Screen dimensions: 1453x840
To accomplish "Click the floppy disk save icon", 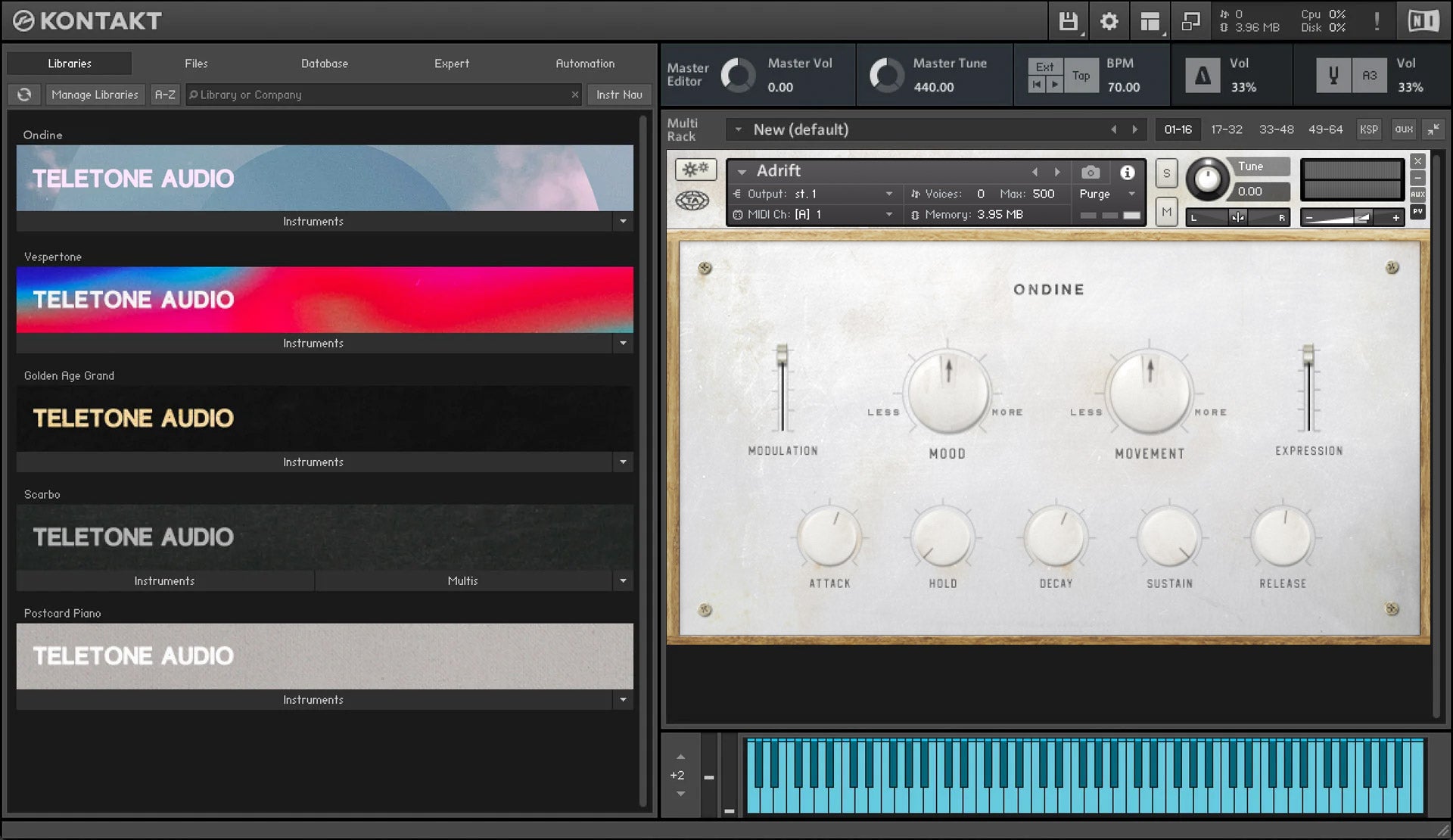I will pos(1068,21).
